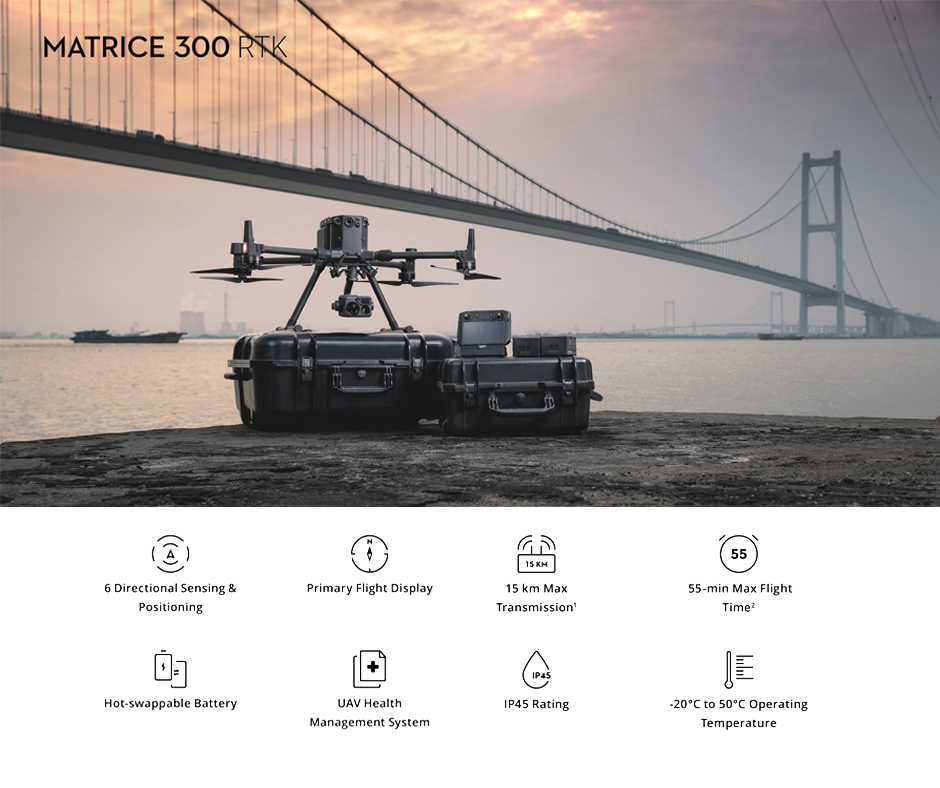The height and width of the screenshot is (788, 940).
Task: Click the operating temperature thermometer icon
Action: tap(739, 668)
